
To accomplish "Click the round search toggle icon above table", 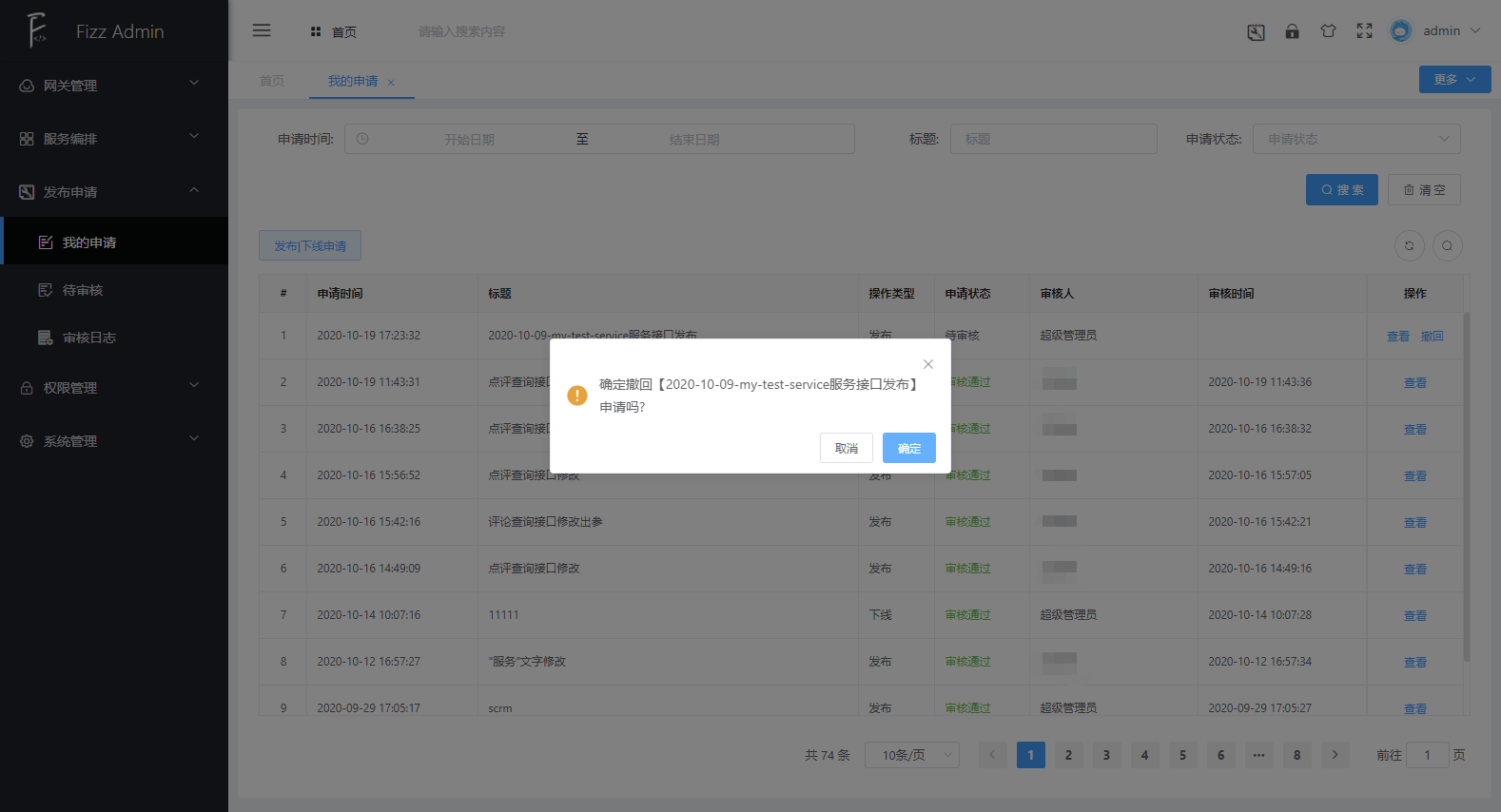I will [x=1448, y=245].
